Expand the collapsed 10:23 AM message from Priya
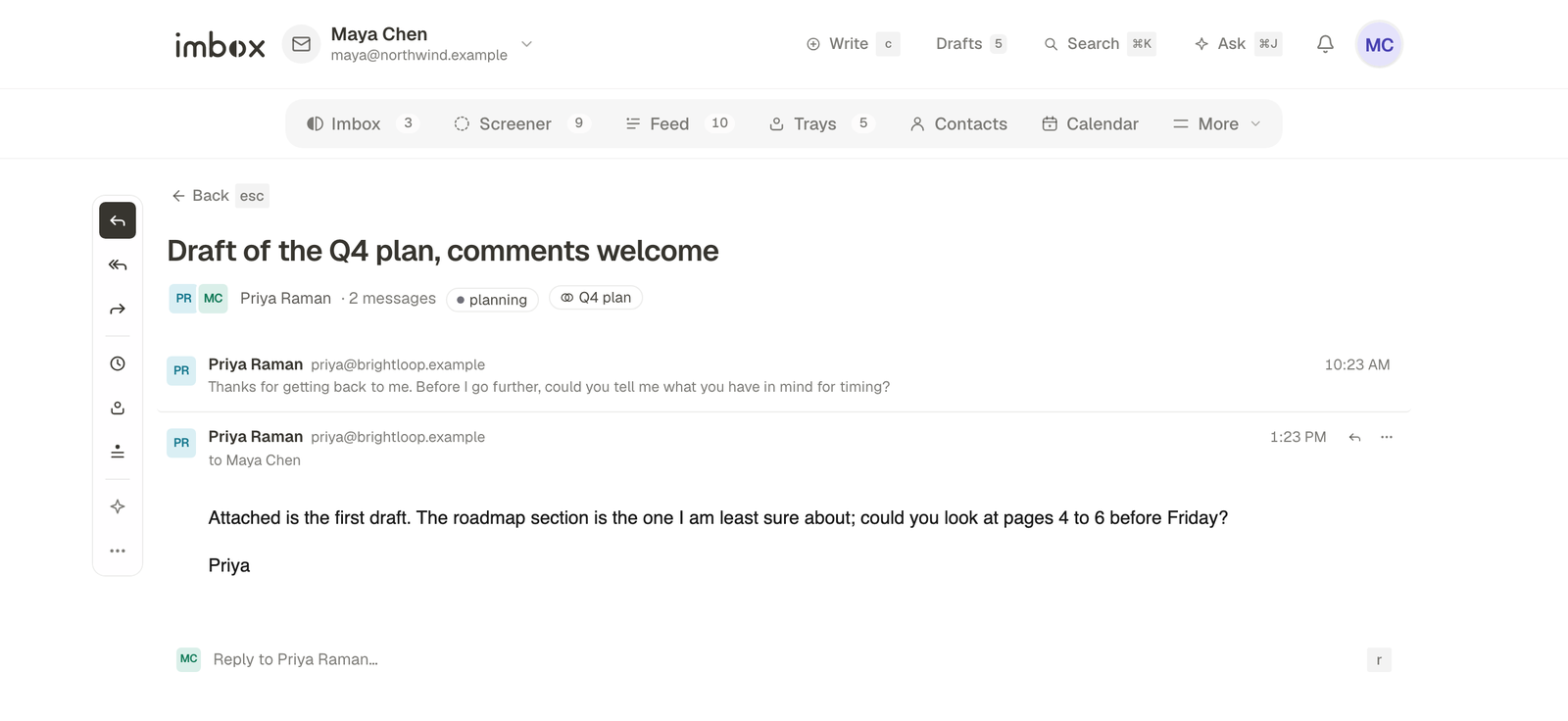This screenshot has width=1568, height=721. [x=784, y=375]
